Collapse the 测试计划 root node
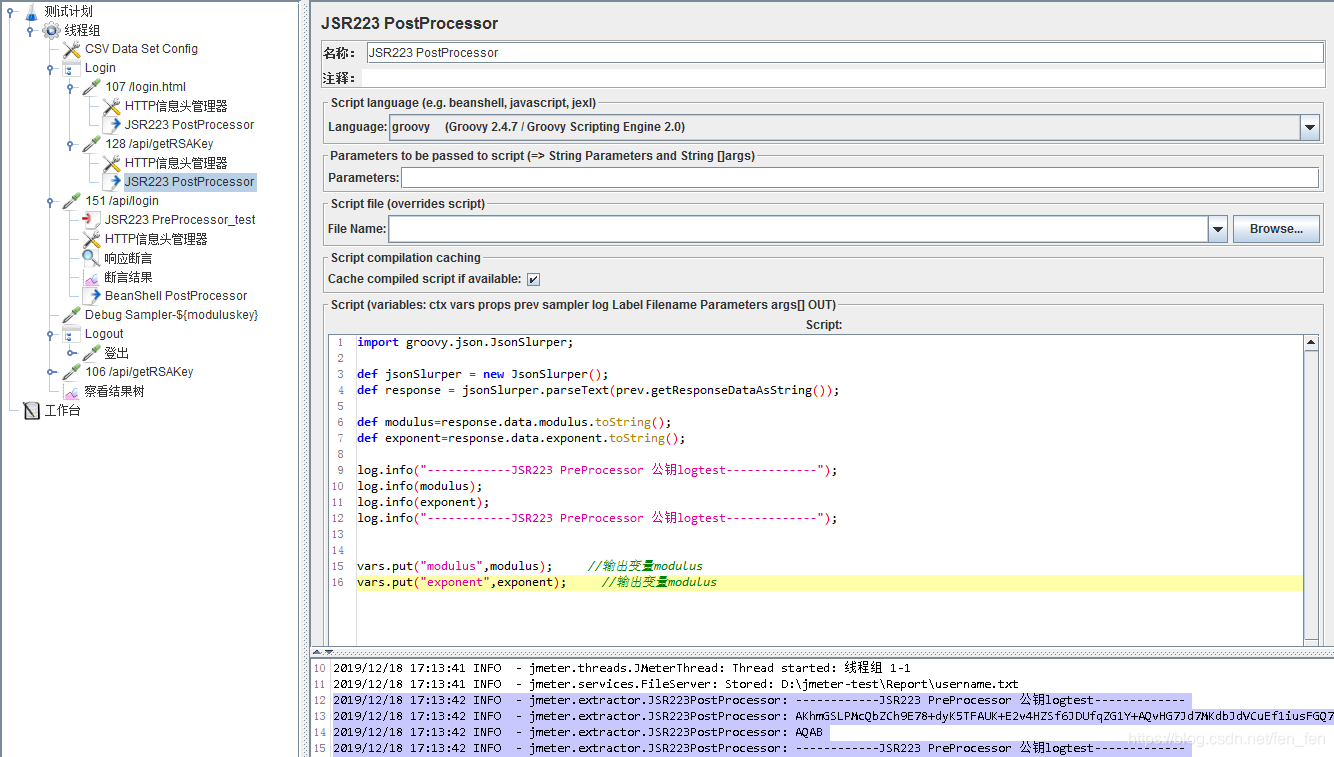This screenshot has height=757, width=1334. pos(8,10)
